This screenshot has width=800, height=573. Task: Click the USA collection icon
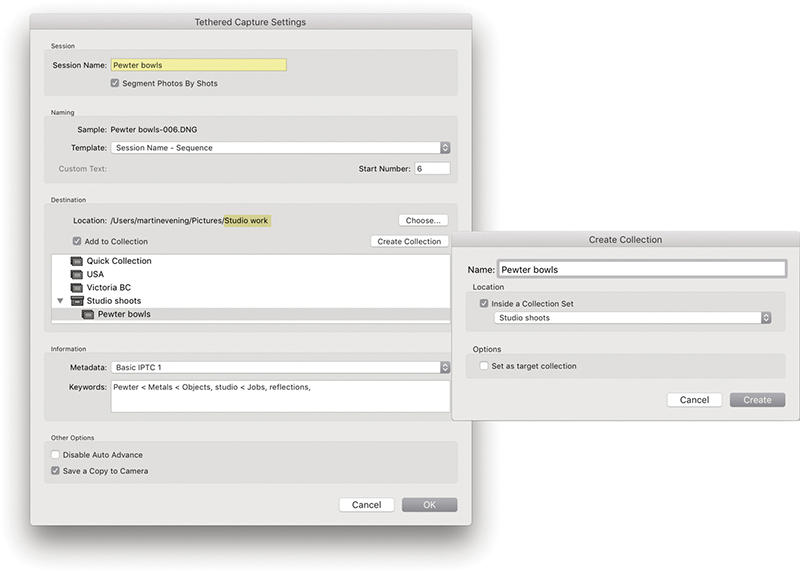(77, 274)
